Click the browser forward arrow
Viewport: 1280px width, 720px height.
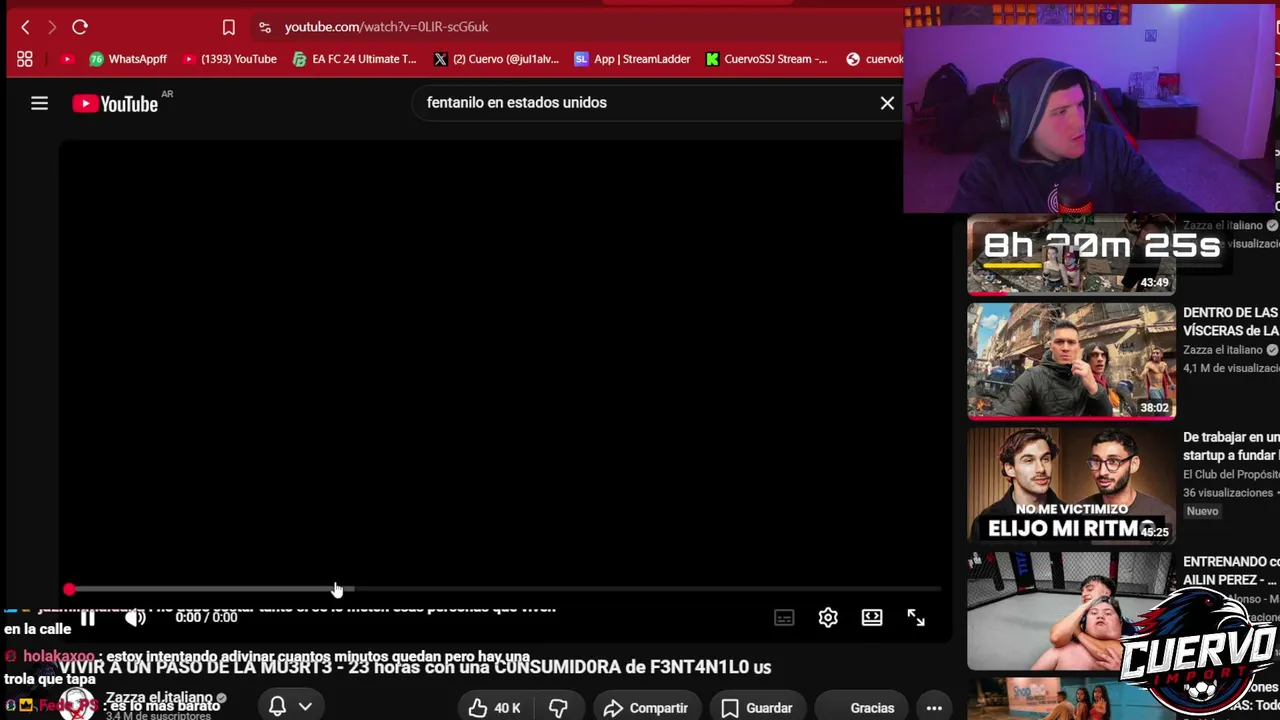(52, 27)
